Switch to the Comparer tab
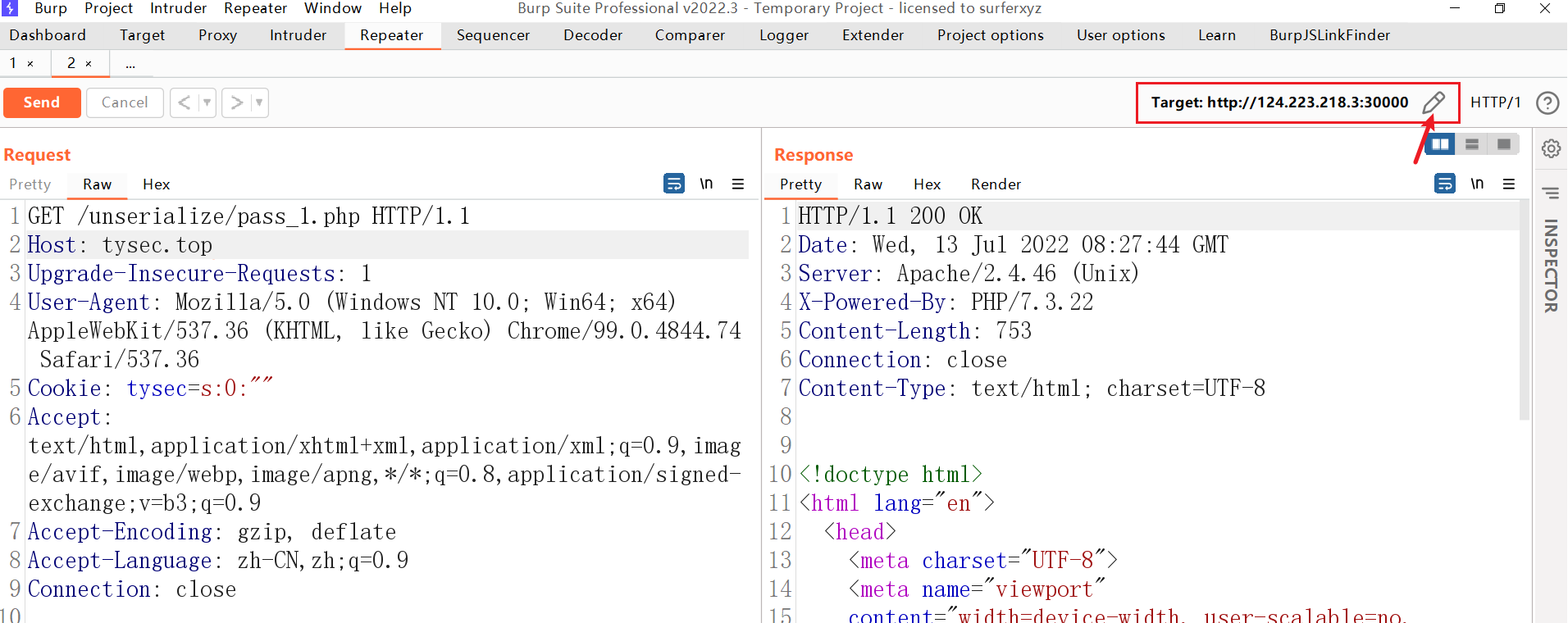The width and height of the screenshot is (1568, 623). coord(690,35)
